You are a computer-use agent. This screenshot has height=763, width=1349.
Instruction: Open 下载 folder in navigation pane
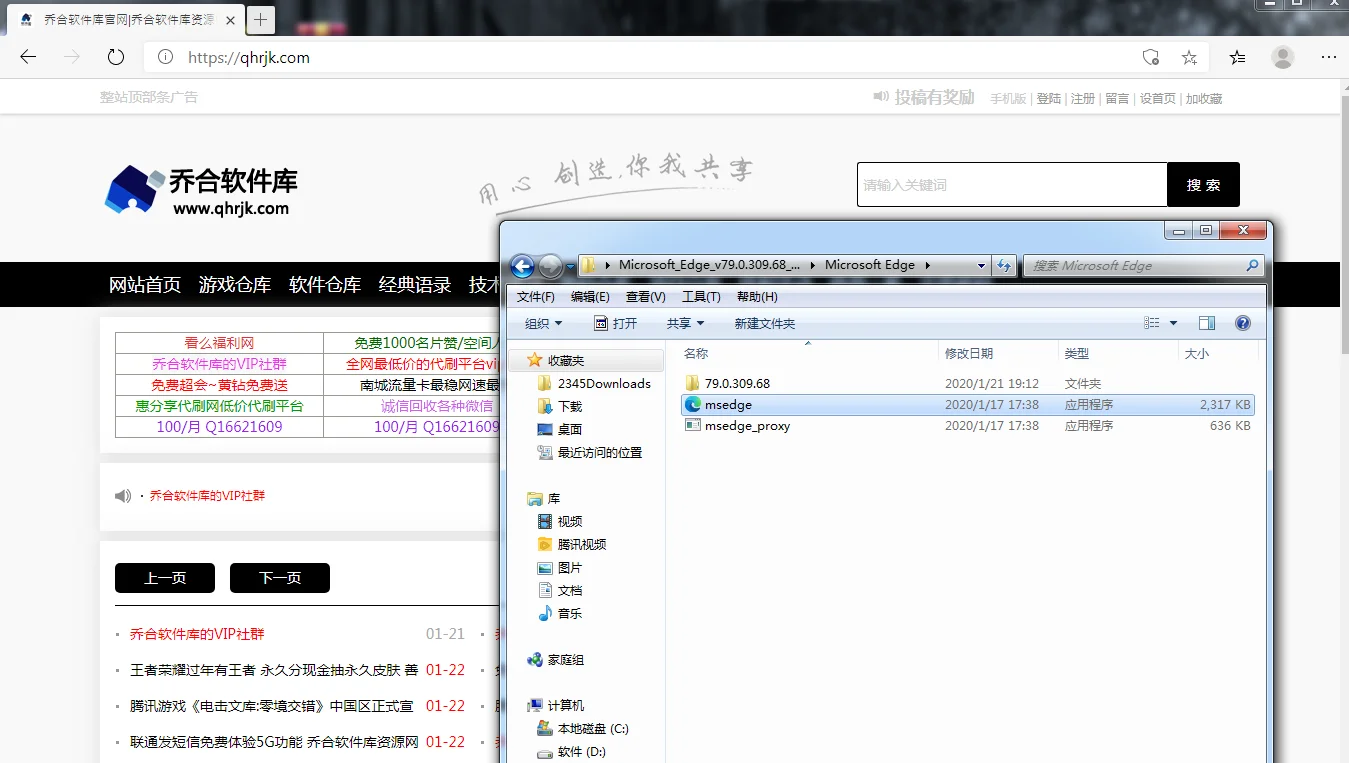point(560,406)
